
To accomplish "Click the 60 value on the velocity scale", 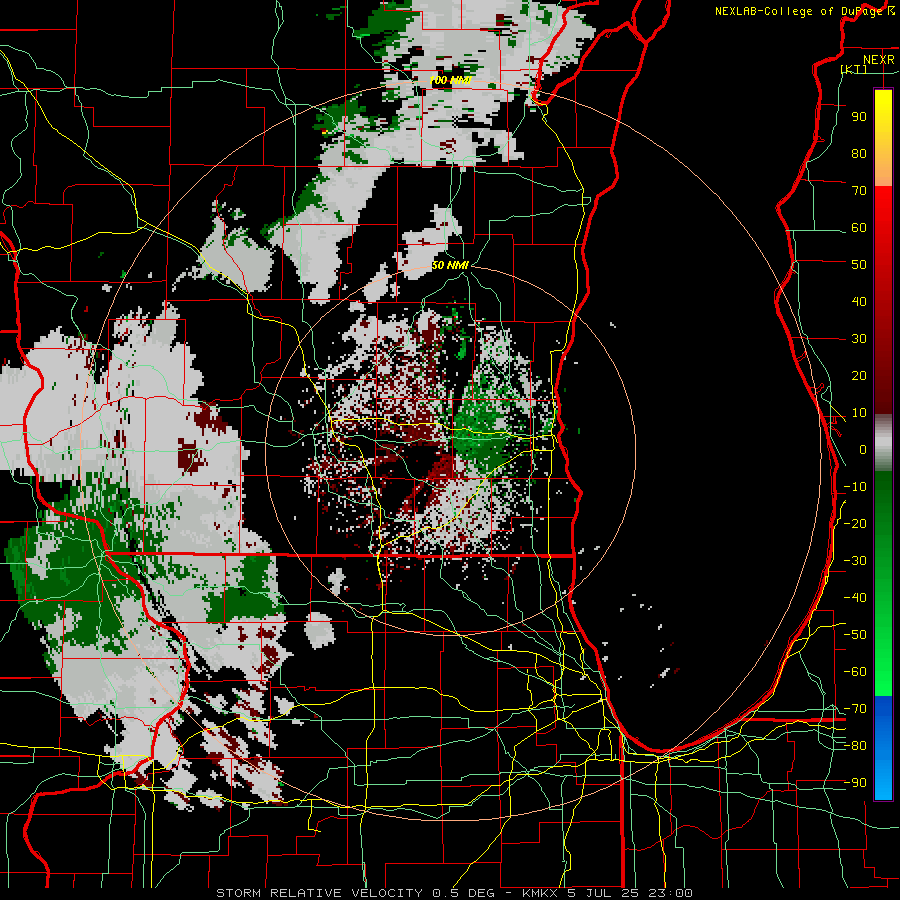I will tap(859, 228).
